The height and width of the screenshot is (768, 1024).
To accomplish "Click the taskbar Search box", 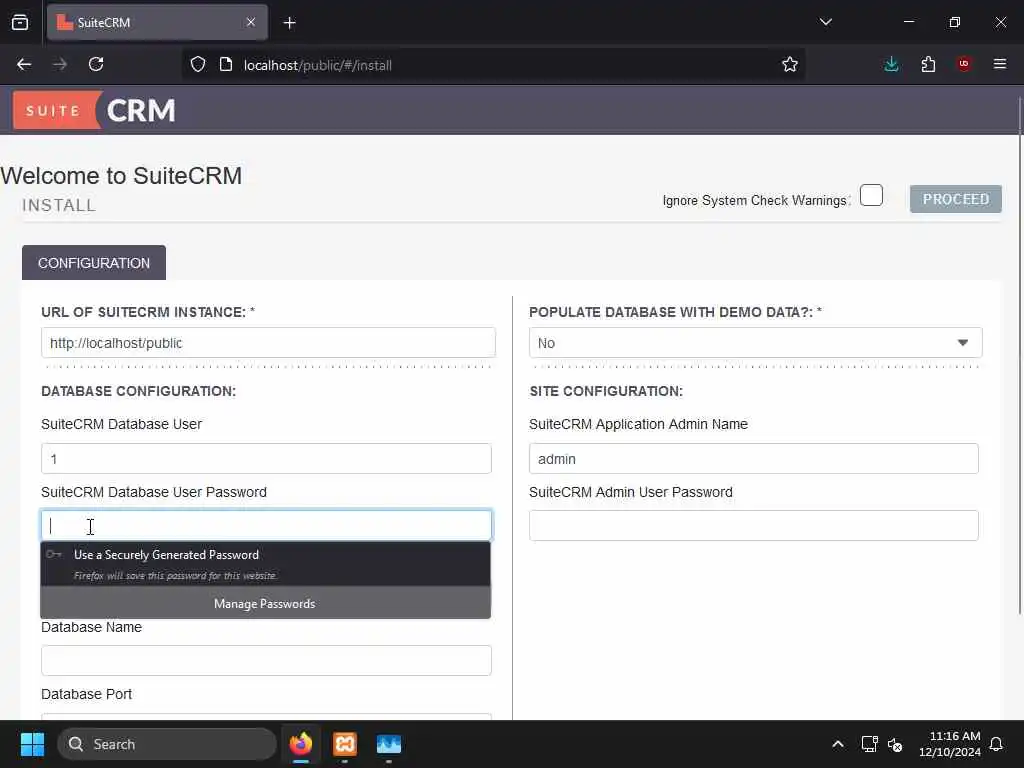I will click(x=167, y=744).
